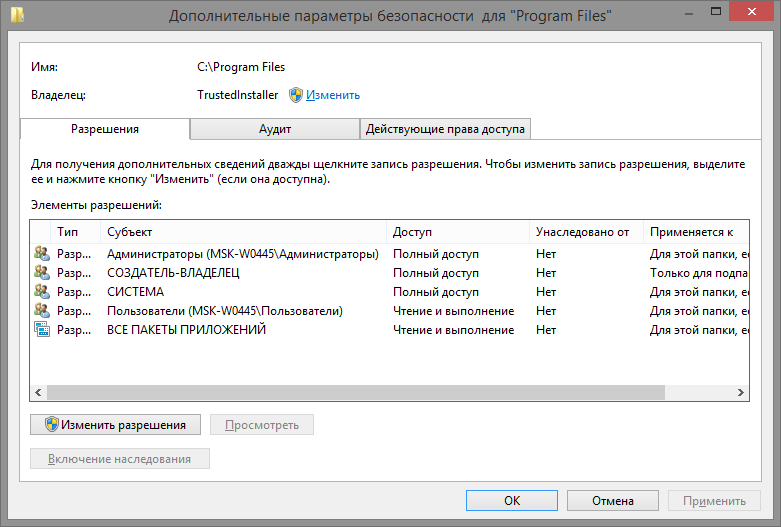Sort by the Доступ column header
The image size is (781, 527).
coord(458,232)
